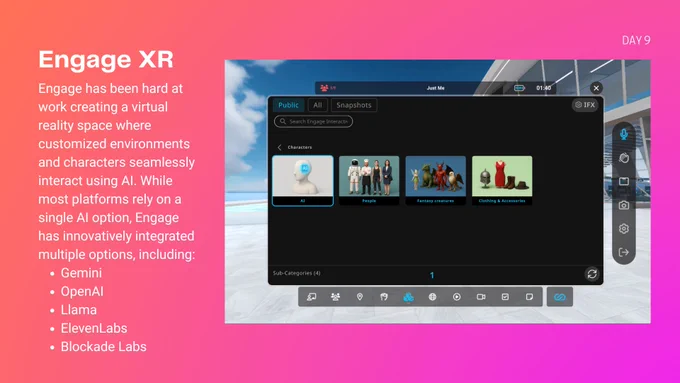Image resolution: width=680 pixels, height=383 pixels.
Task: Click the OpenAI bullet item
Action: point(82,291)
